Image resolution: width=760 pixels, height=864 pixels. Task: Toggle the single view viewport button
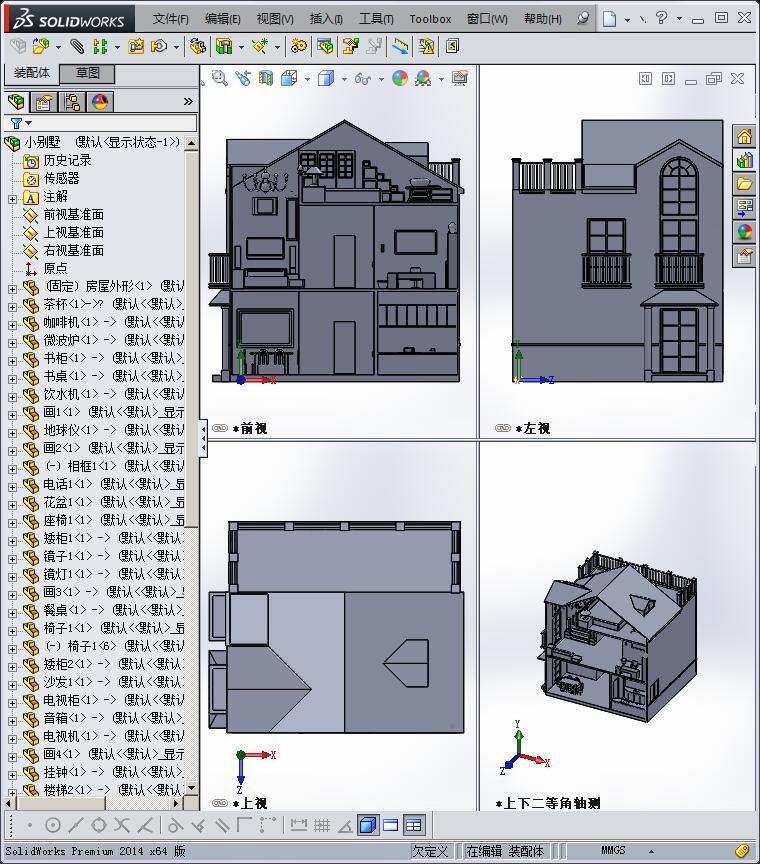tap(390, 825)
